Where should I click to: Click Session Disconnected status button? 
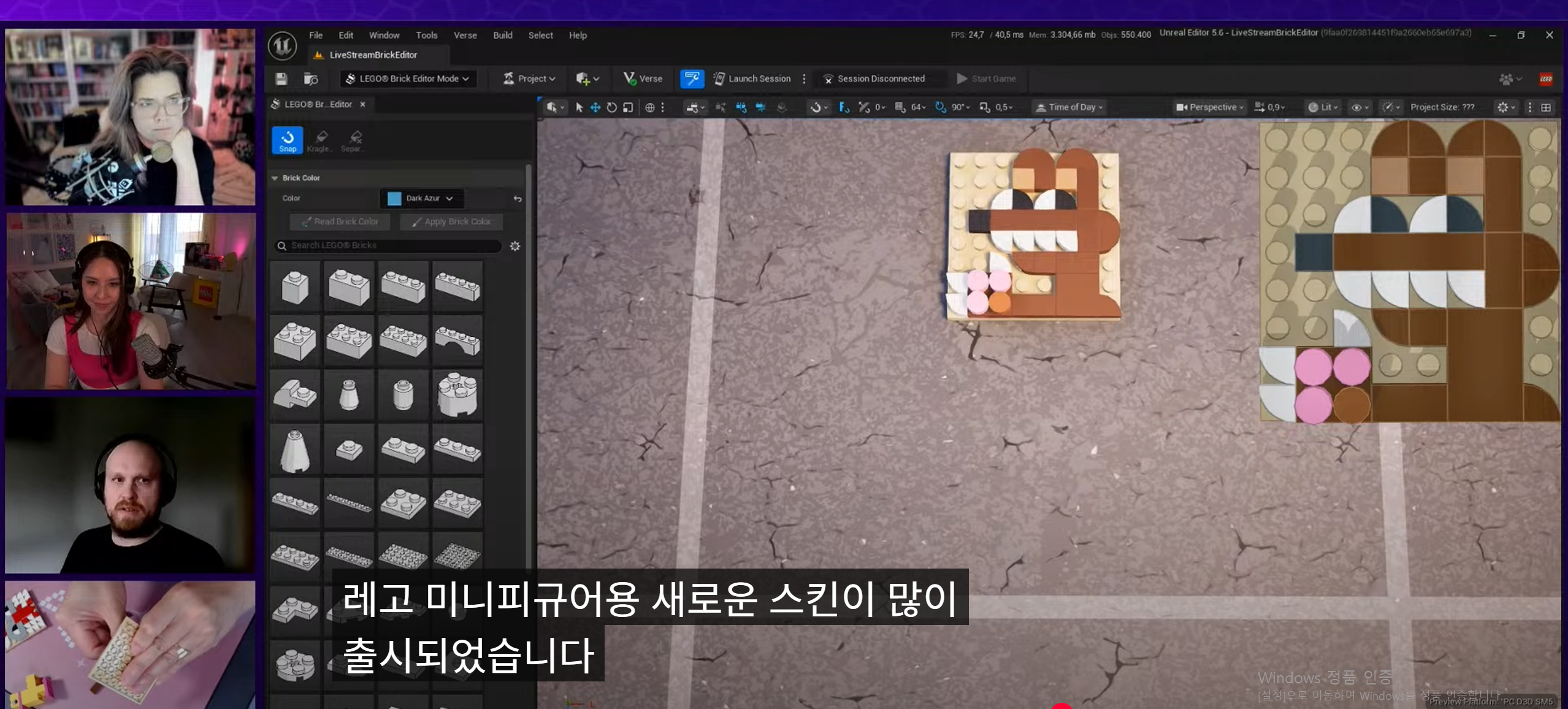874,79
